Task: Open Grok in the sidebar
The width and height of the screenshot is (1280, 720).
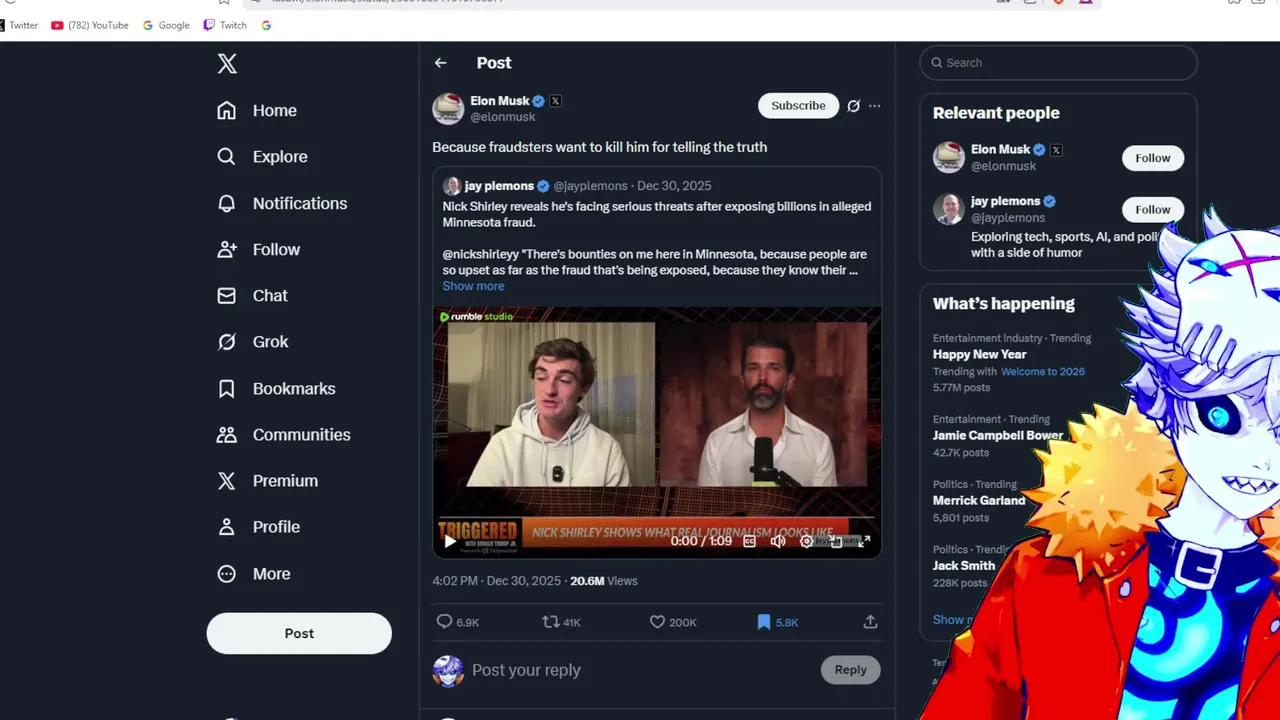Action: 252,341
